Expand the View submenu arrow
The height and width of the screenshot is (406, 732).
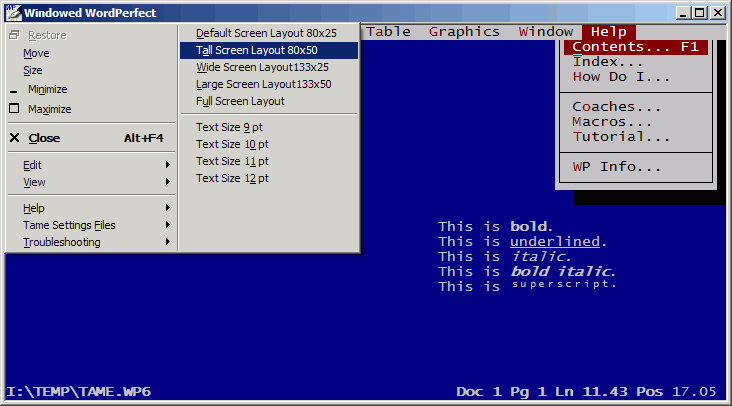[x=167, y=182]
